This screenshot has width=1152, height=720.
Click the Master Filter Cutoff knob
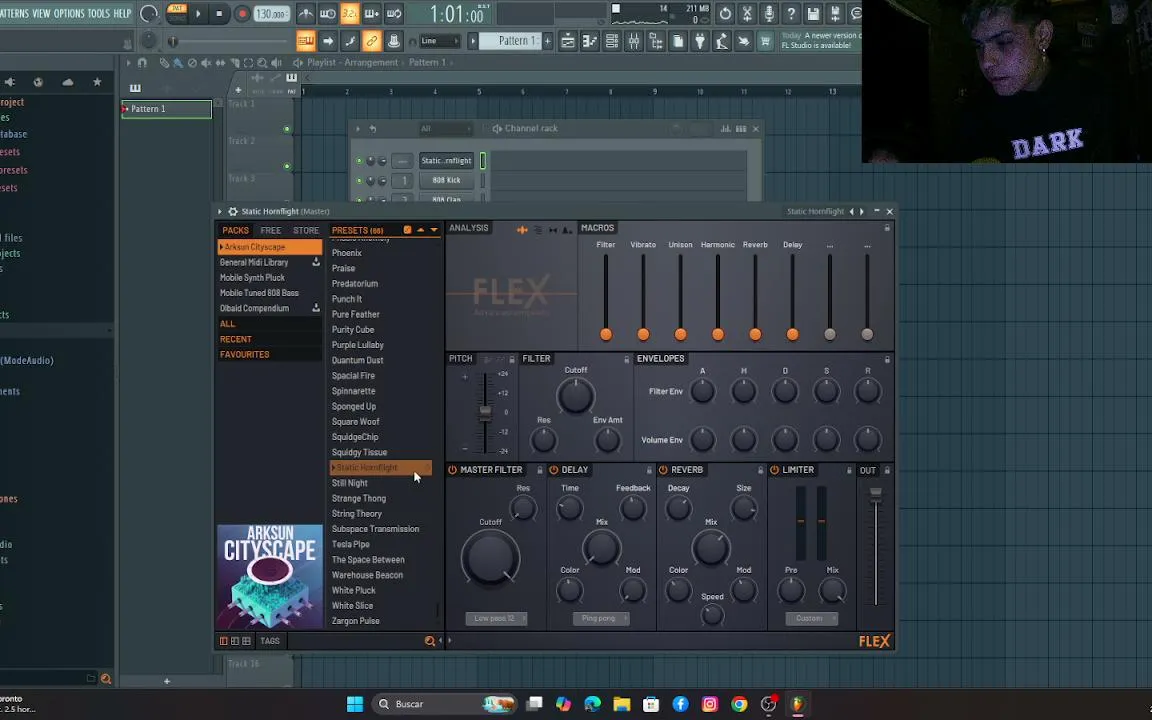[x=490, y=558]
